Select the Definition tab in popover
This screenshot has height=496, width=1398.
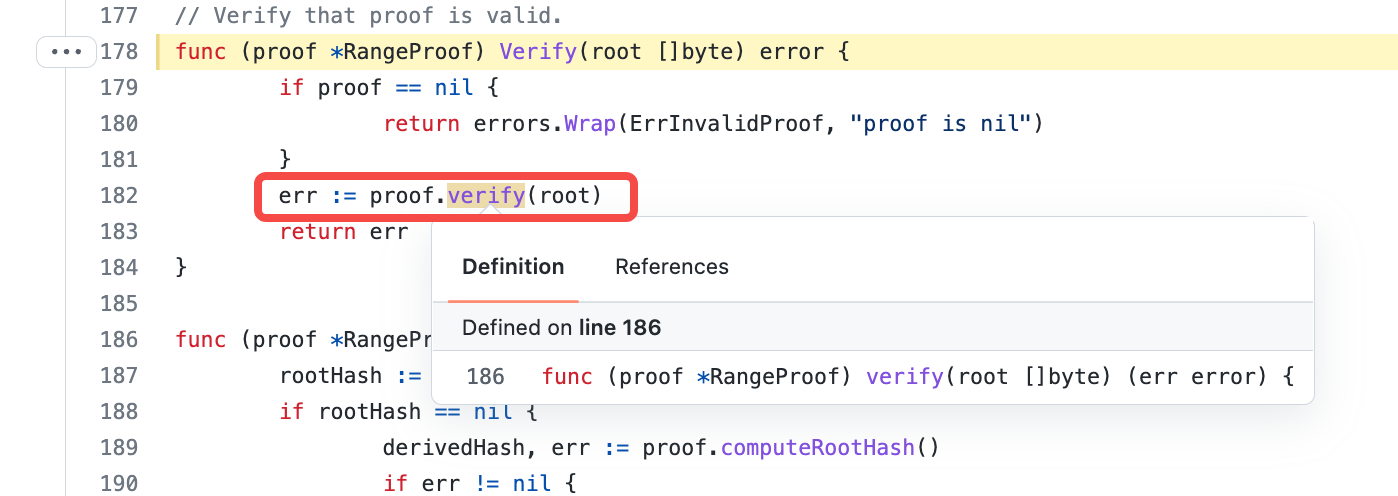pos(513,267)
